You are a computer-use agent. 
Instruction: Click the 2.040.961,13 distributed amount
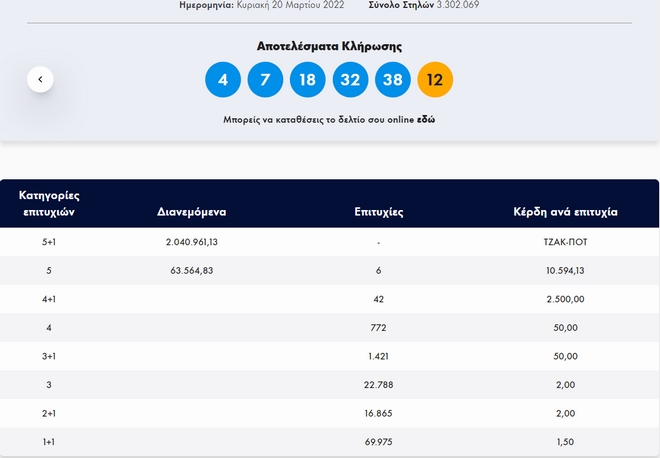point(192,242)
